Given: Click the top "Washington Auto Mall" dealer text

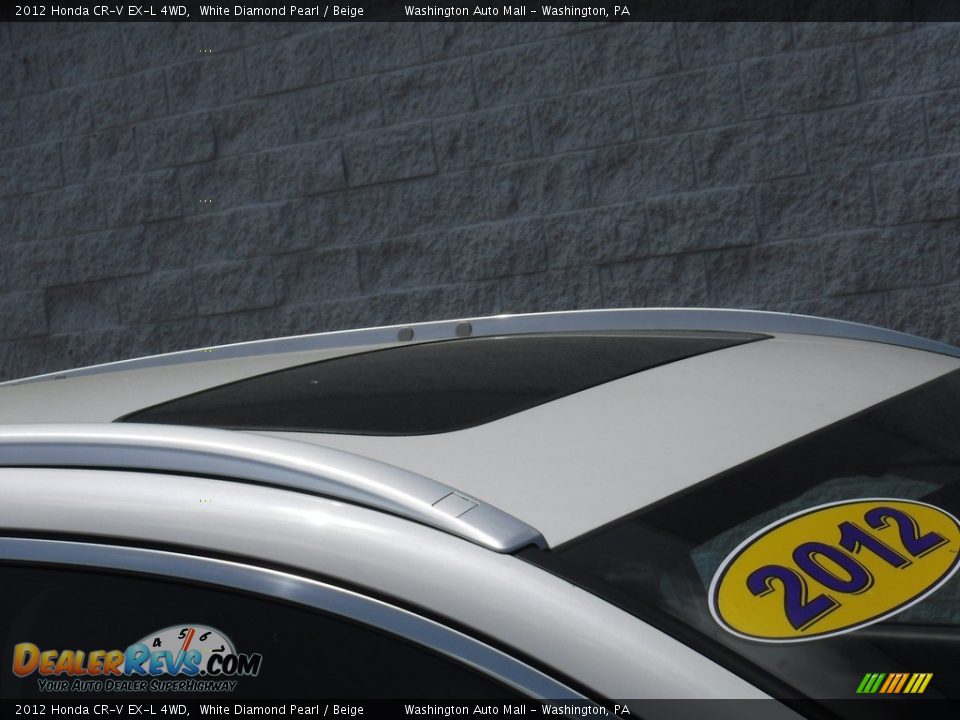Looking at the screenshot, I should (x=465, y=11).
